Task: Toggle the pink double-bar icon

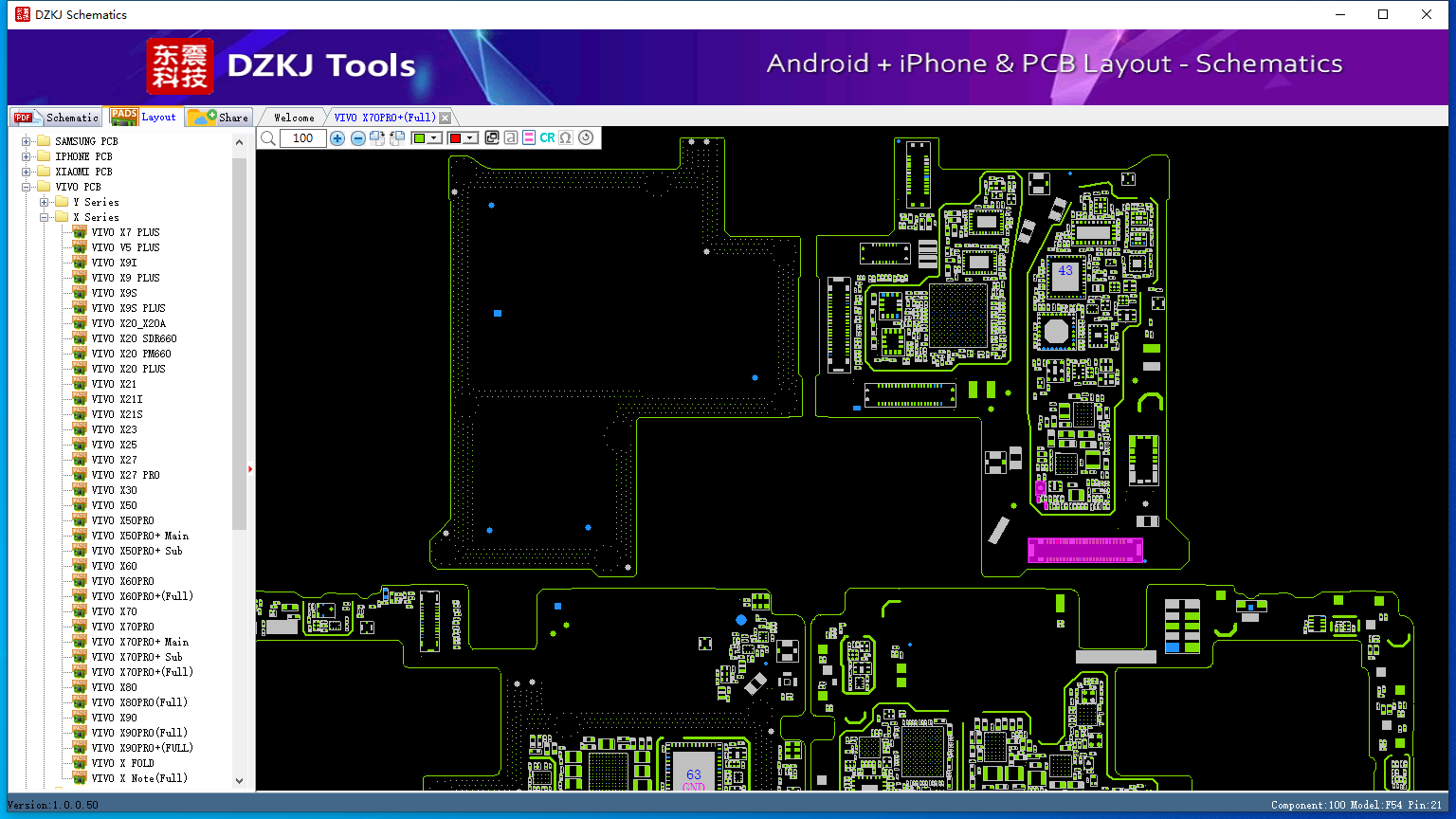Action: click(x=529, y=137)
